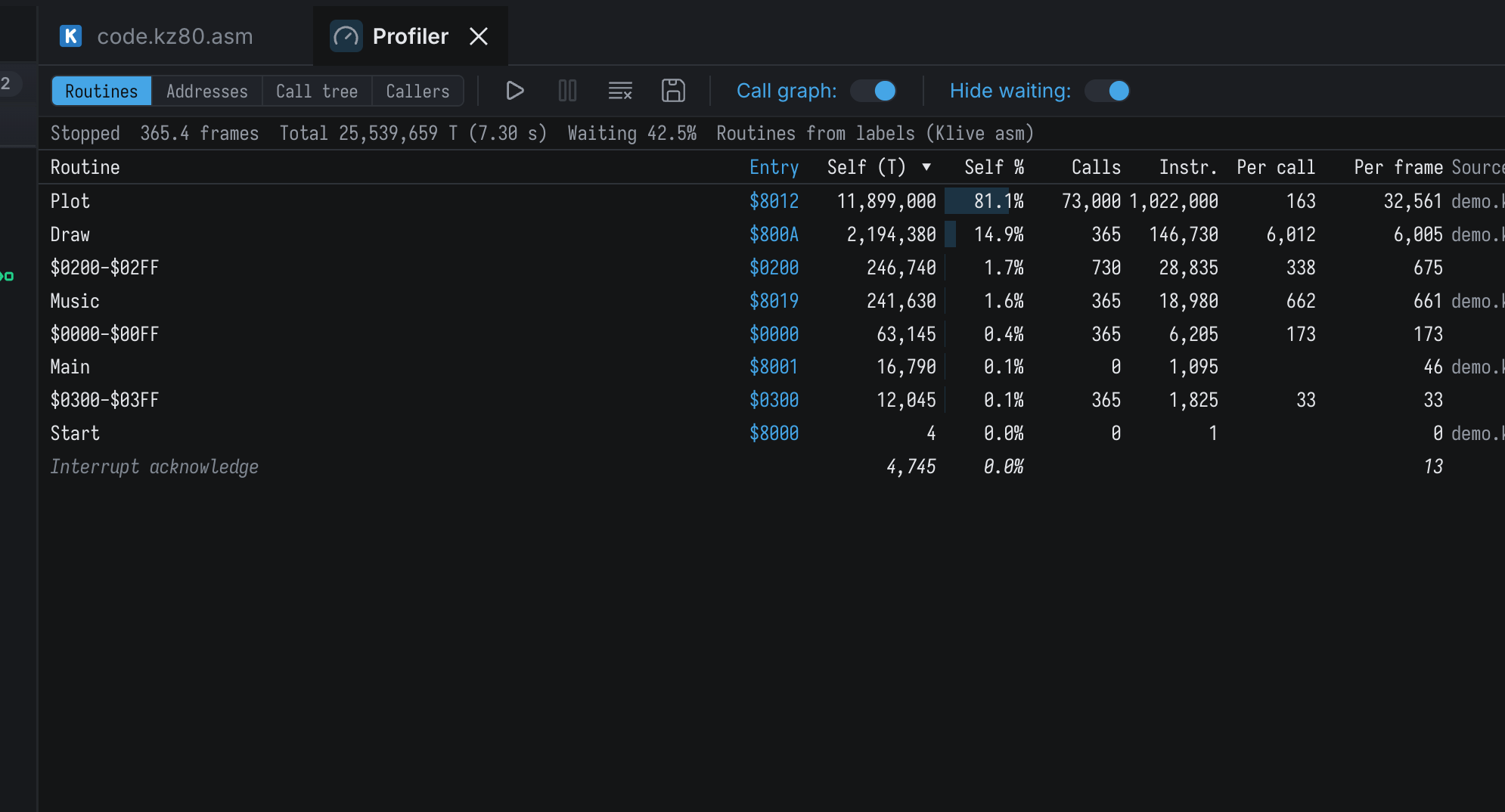Click the Instr. value 1,022,000
Image resolution: width=1505 pixels, height=812 pixels.
[1174, 201]
